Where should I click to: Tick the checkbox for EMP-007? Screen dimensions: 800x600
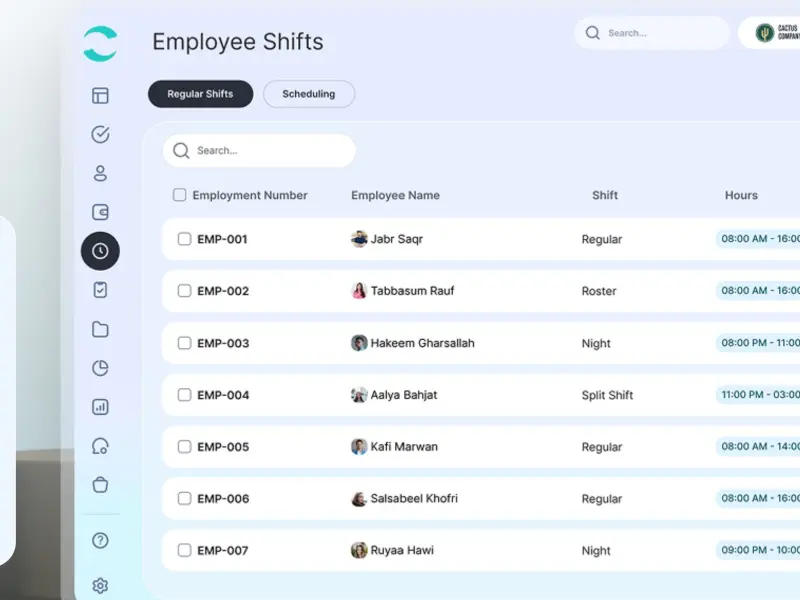click(184, 550)
